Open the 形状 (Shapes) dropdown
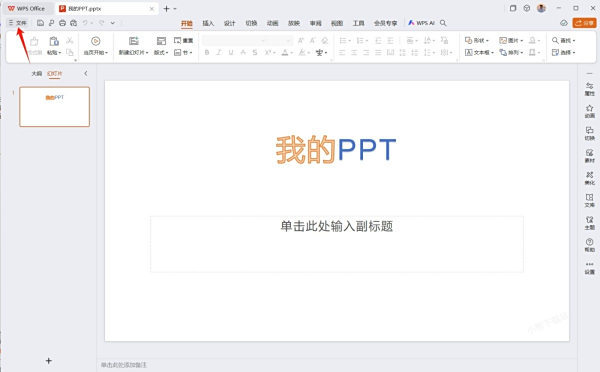 coord(477,41)
